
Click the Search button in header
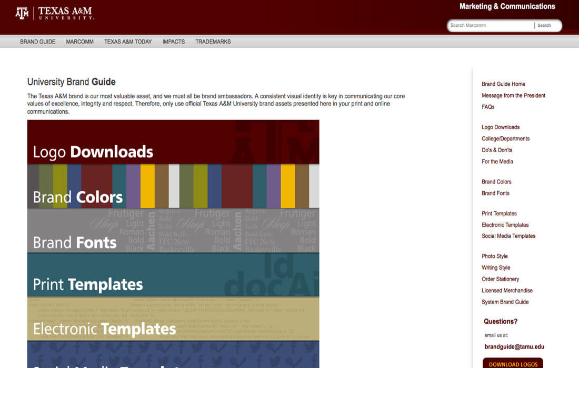pyautogui.click(x=544, y=25)
